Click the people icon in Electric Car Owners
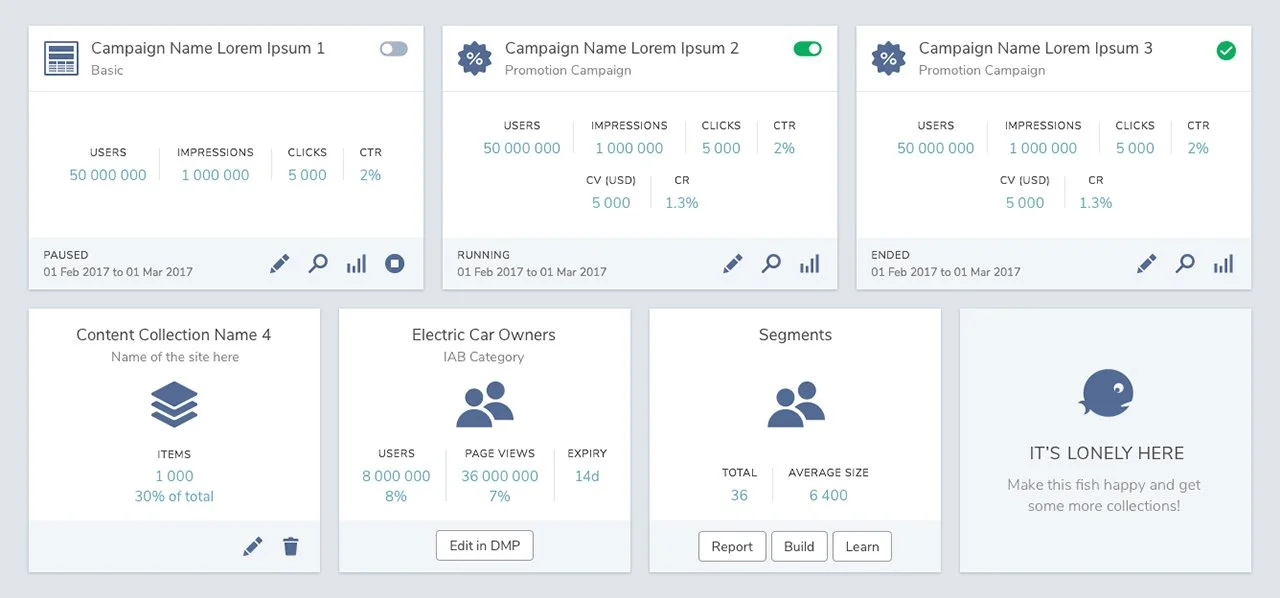This screenshot has height=598, width=1280. click(485, 405)
